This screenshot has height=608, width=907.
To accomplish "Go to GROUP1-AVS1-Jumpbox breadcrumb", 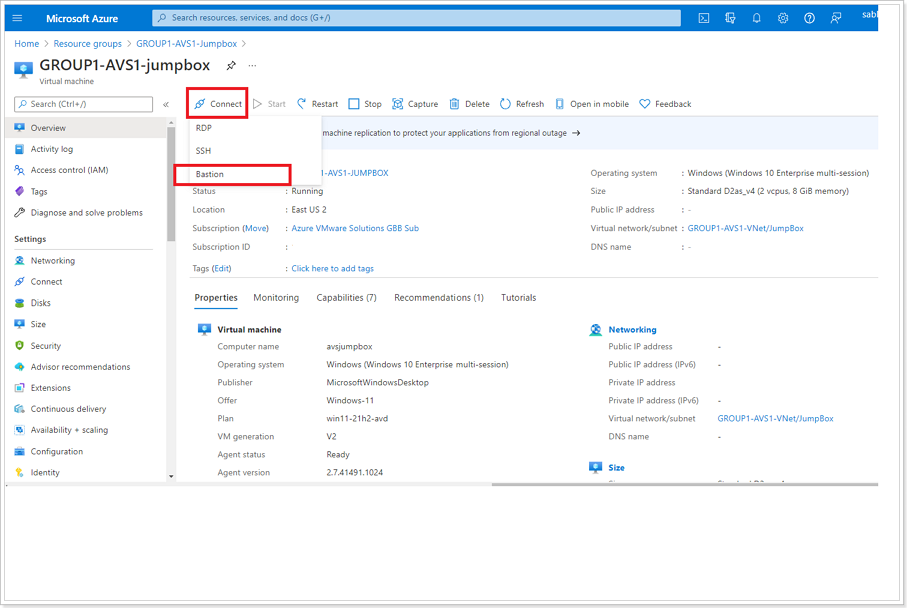I will 186,44.
